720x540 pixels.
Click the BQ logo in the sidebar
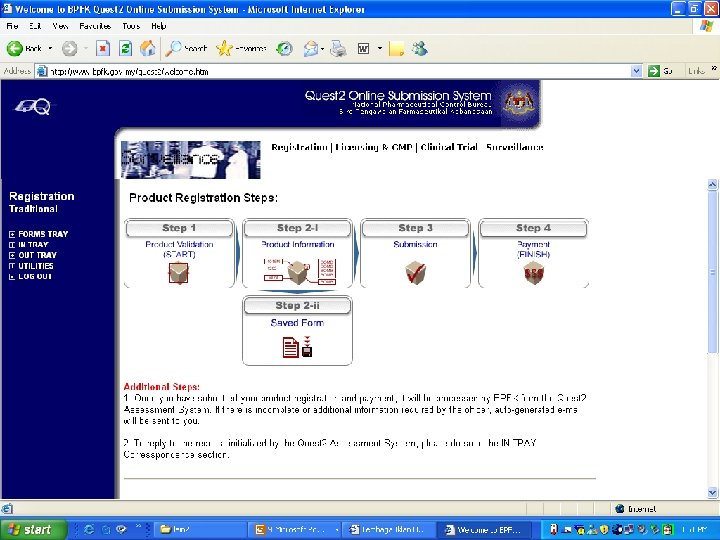coord(33,107)
